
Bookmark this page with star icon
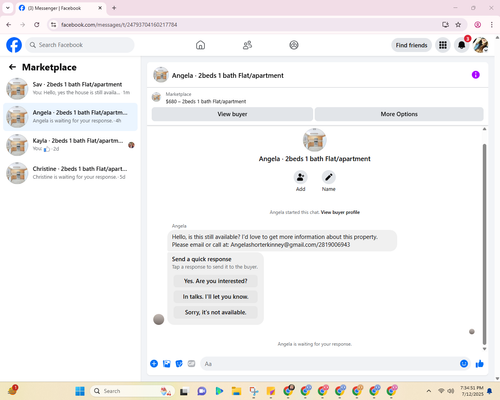[458, 25]
